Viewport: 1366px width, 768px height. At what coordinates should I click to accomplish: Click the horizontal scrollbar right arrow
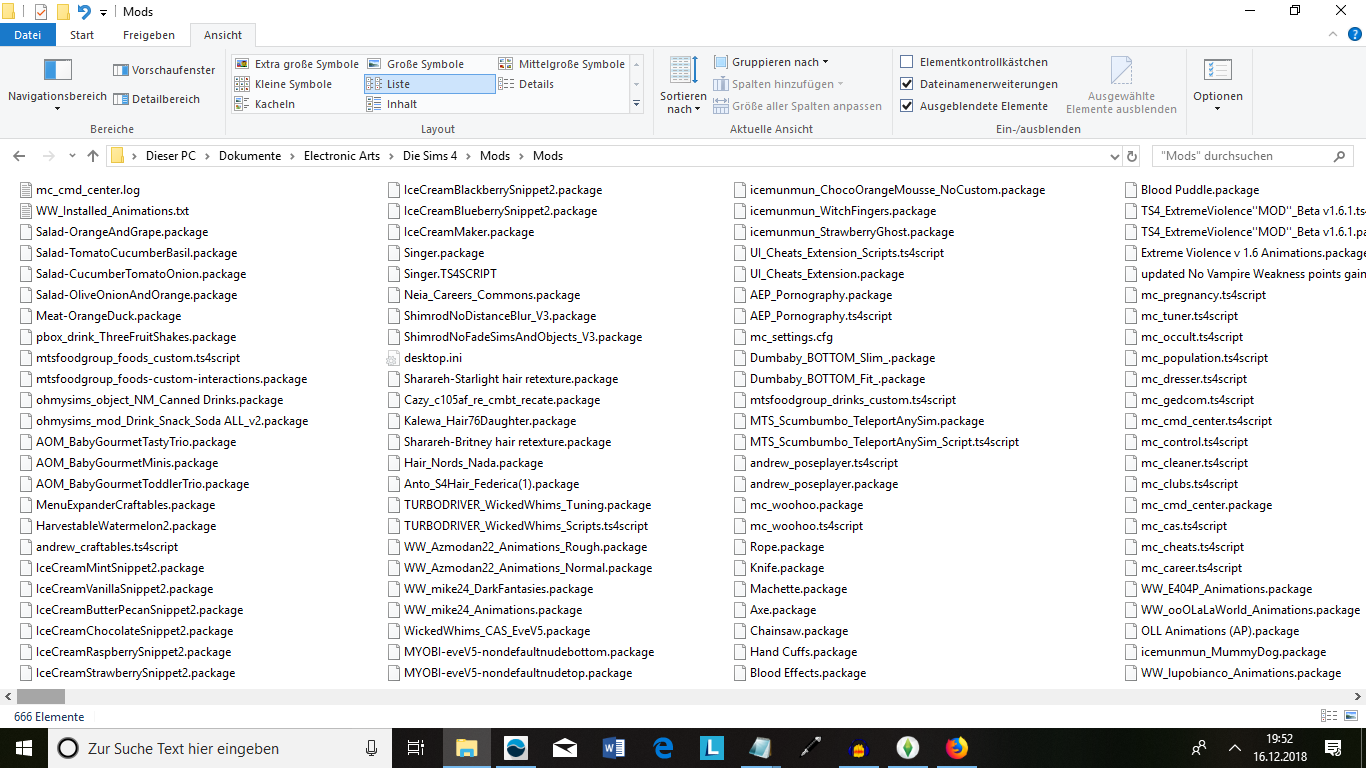pyautogui.click(x=1357, y=696)
